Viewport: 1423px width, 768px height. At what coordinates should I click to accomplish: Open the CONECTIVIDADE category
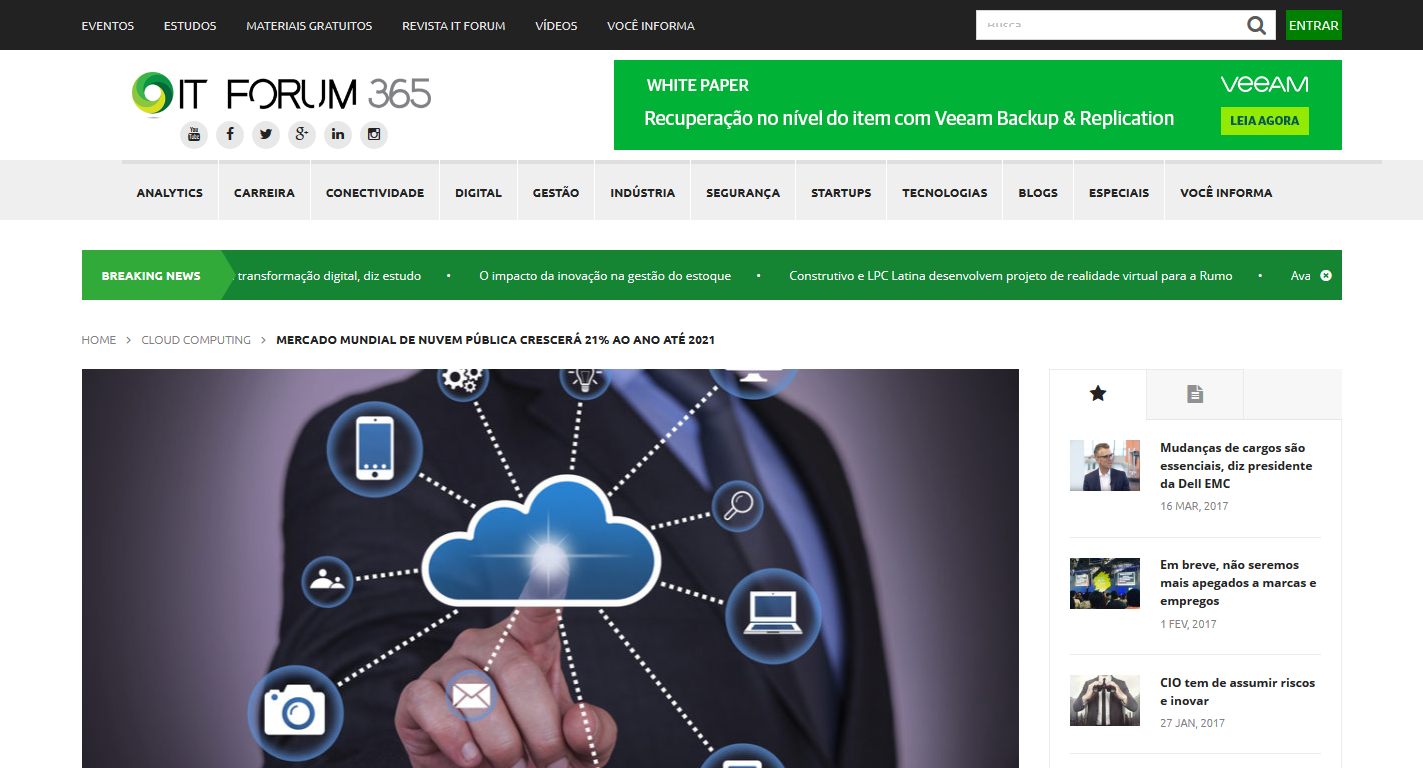375,193
